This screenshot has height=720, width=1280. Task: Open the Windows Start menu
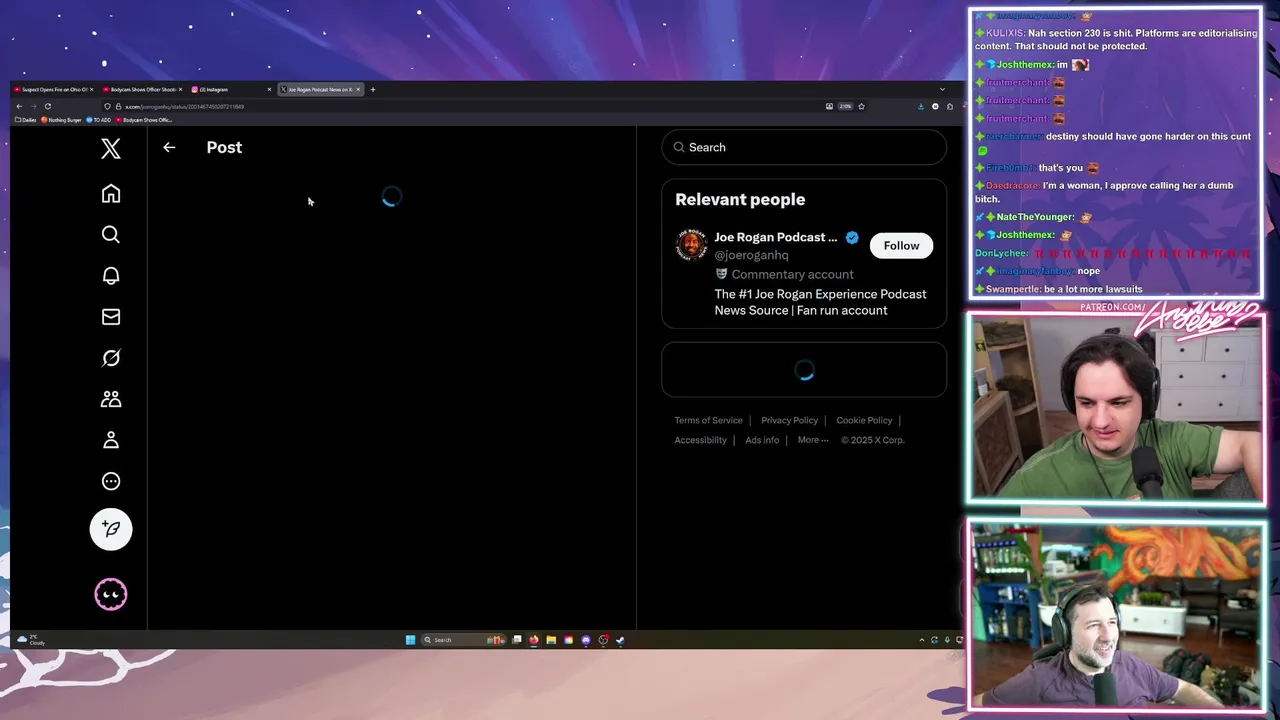tap(410, 640)
